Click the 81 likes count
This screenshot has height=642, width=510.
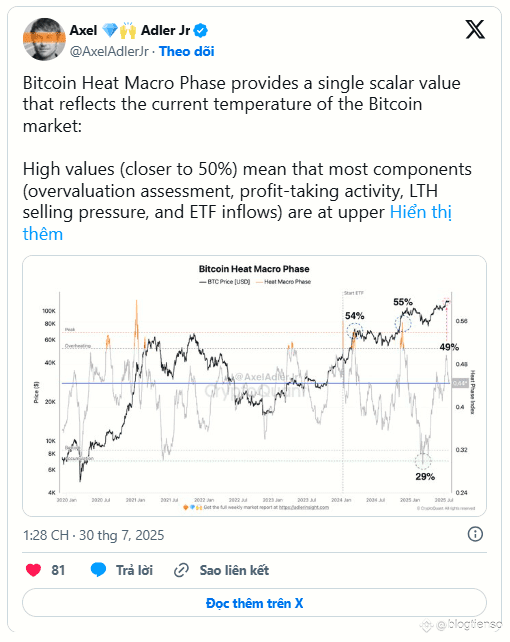pyautogui.click(x=58, y=570)
